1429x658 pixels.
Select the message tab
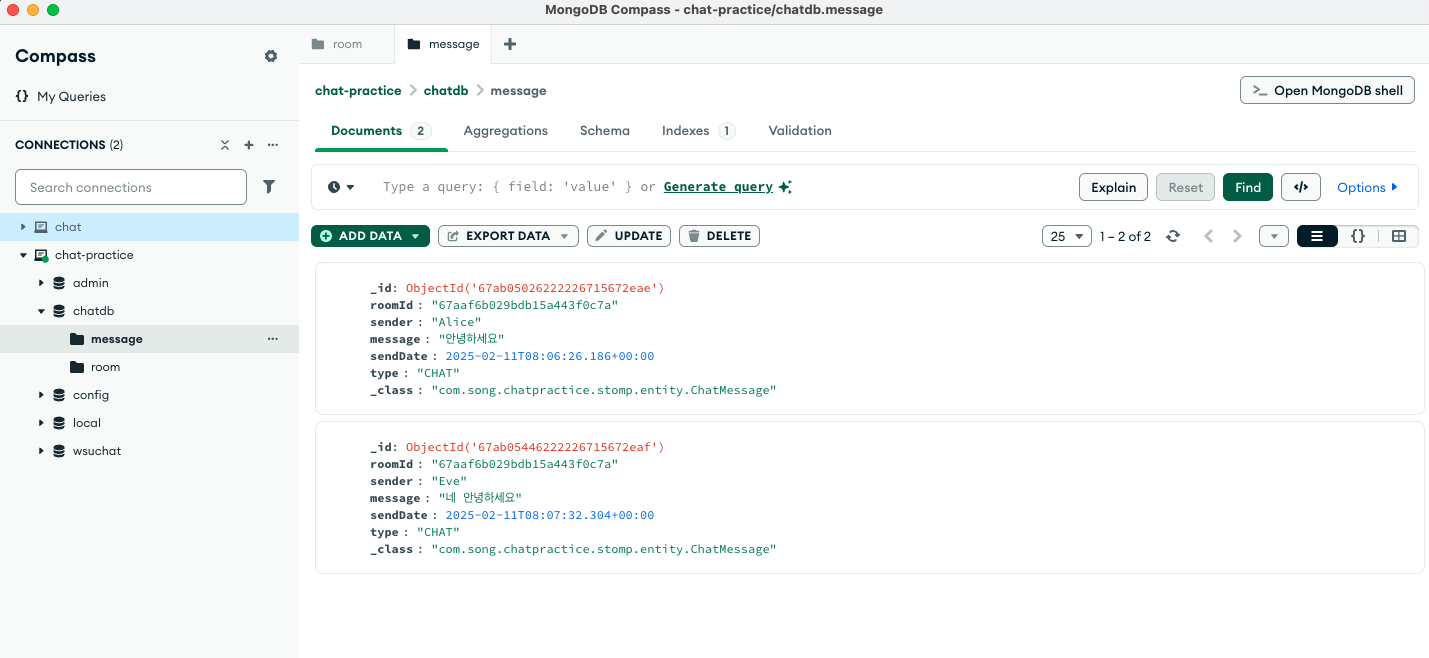point(444,44)
